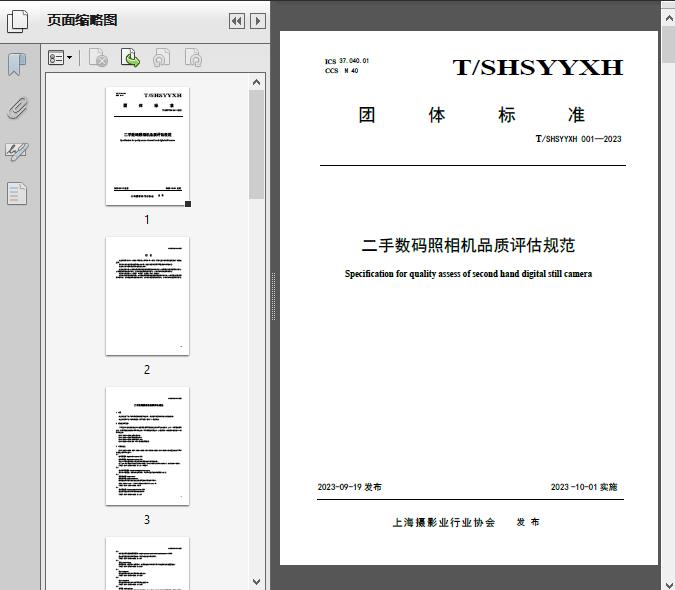
Task: Open the Bookmarks panel in the sidebar
Action: coord(17,65)
